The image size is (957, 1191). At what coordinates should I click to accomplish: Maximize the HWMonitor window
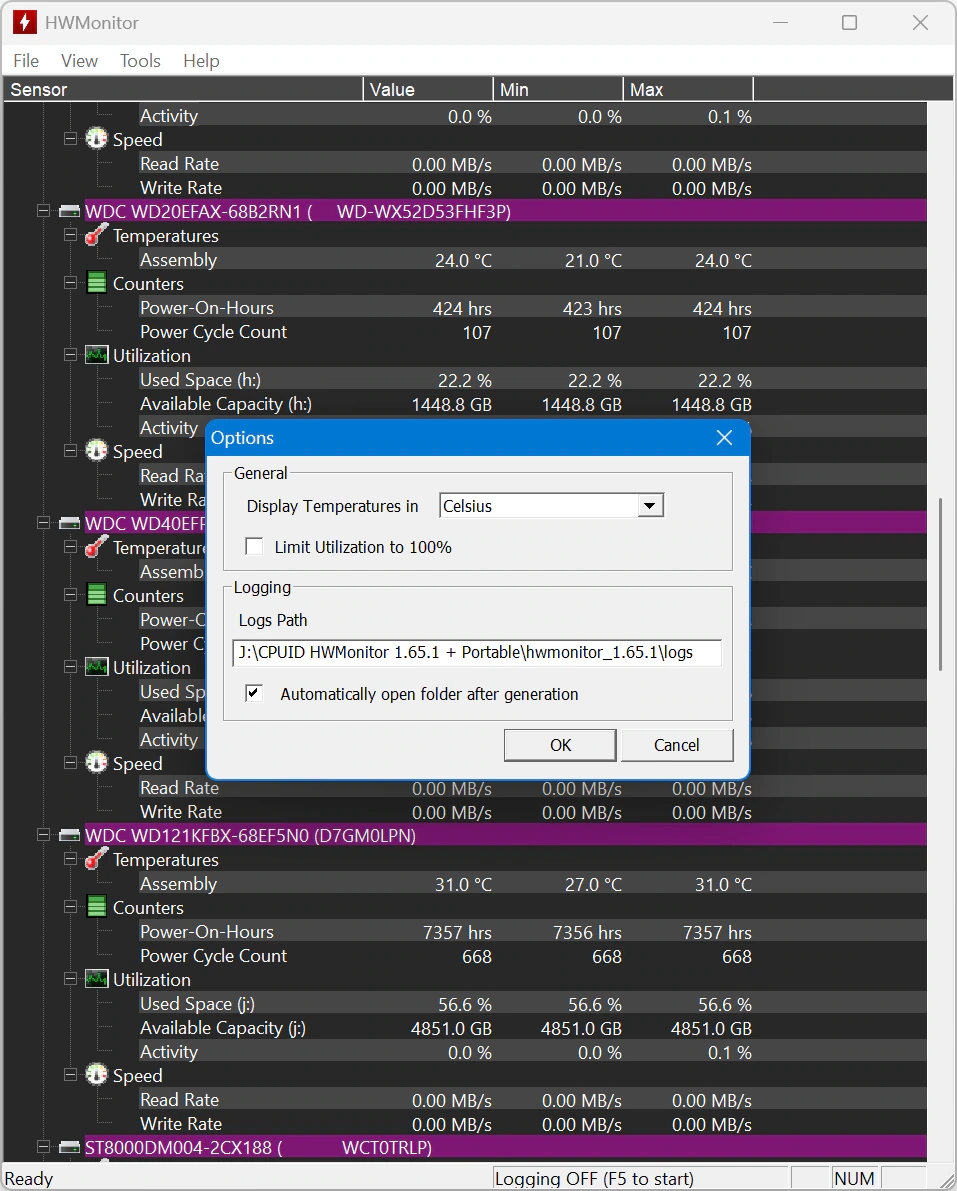(849, 23)
